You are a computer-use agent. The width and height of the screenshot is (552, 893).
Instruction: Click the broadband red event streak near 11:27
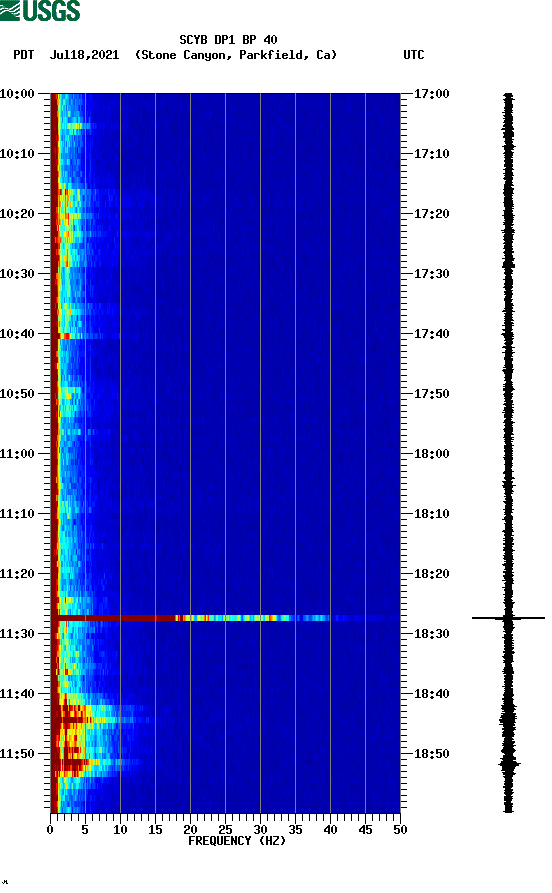(191, 618)
